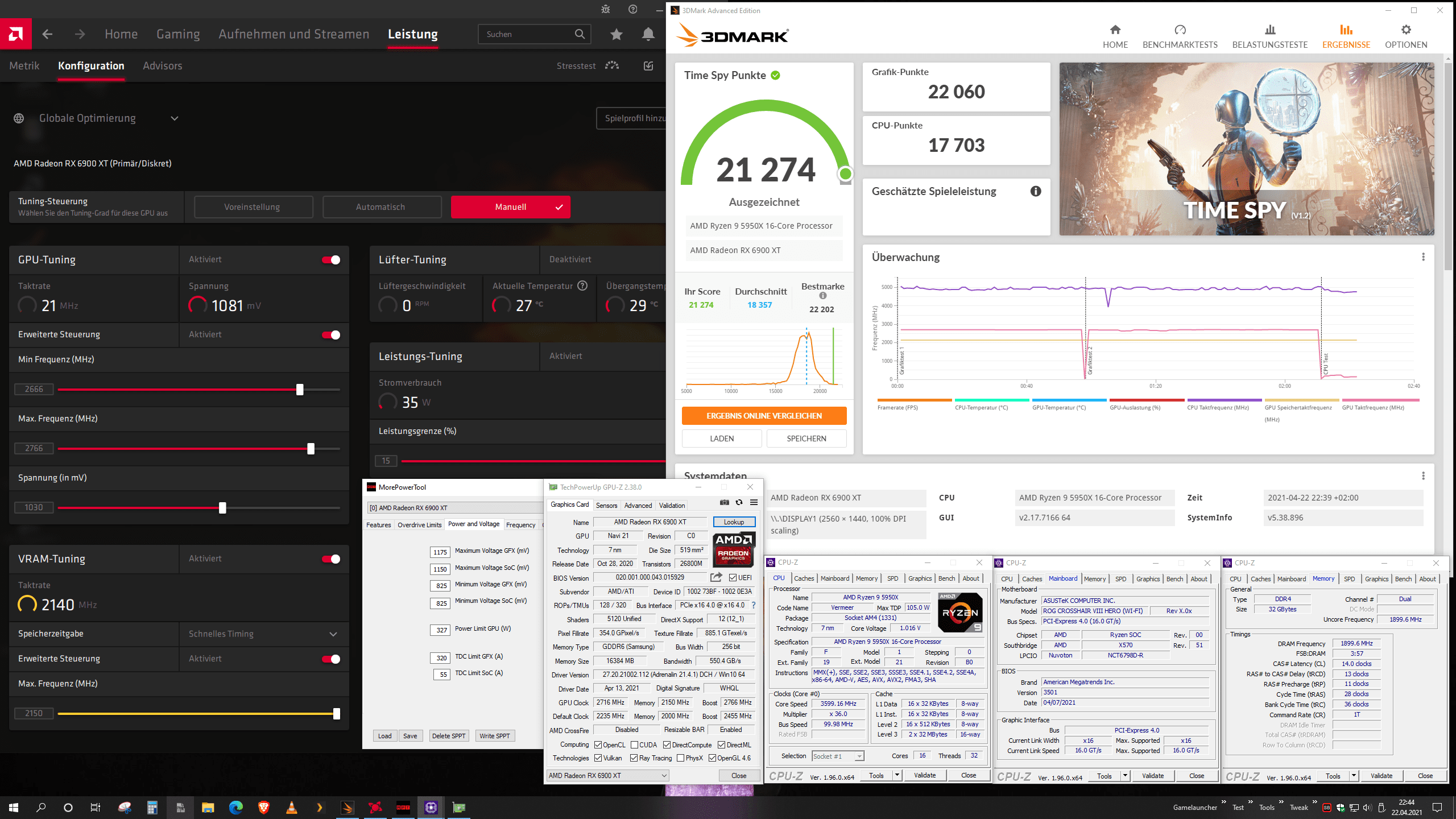
Task: Click the Spannung (in mV) slider handle
Action: pyautogui.click(x=222, y=508)
